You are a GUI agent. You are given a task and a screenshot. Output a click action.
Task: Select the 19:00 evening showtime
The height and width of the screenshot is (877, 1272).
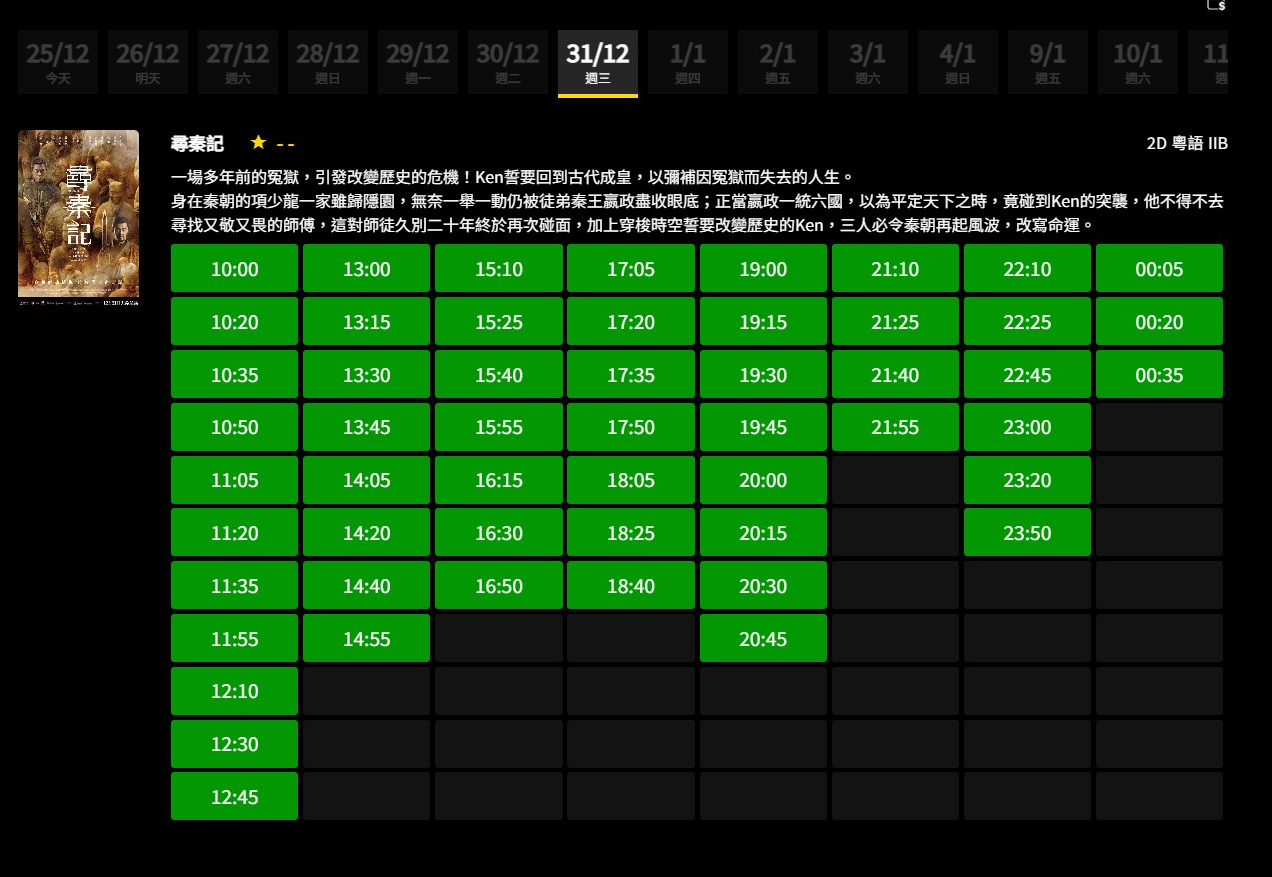pyautogui.click(x=763, y=268)
